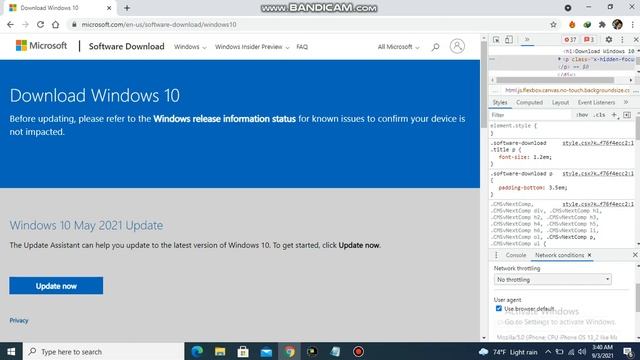Click the font-size: 1.2em declaration
This screenshot has width=640, height=360.
[525, 157]
